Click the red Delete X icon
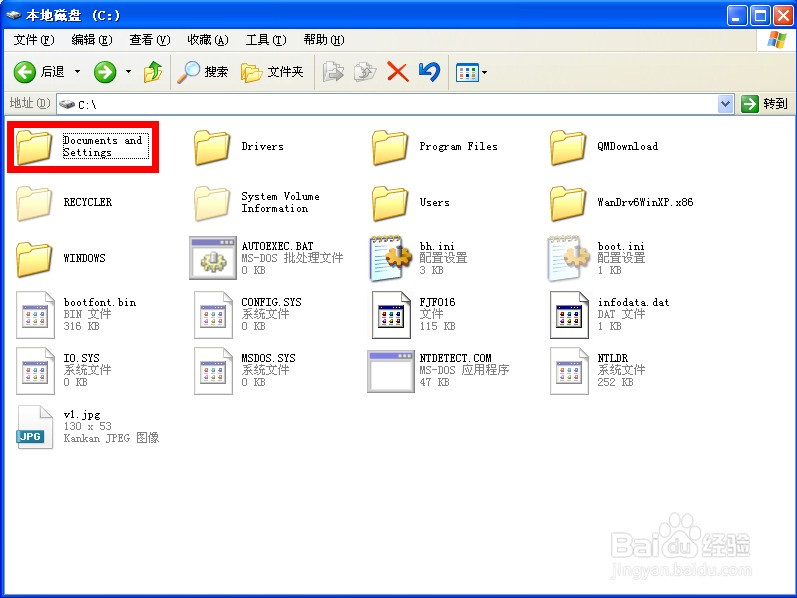This screenshot has height=598, width=797. tap(397, 72)
